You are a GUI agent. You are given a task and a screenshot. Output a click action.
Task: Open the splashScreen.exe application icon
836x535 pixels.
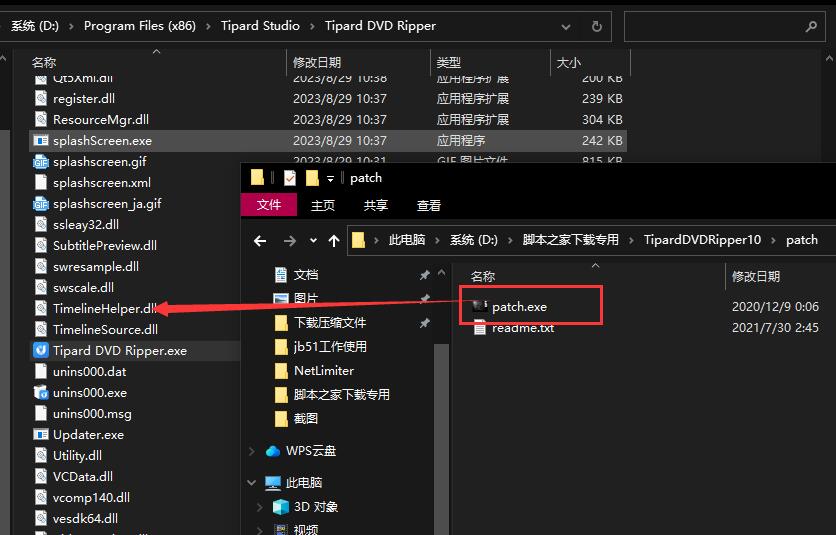pos(41,140)
